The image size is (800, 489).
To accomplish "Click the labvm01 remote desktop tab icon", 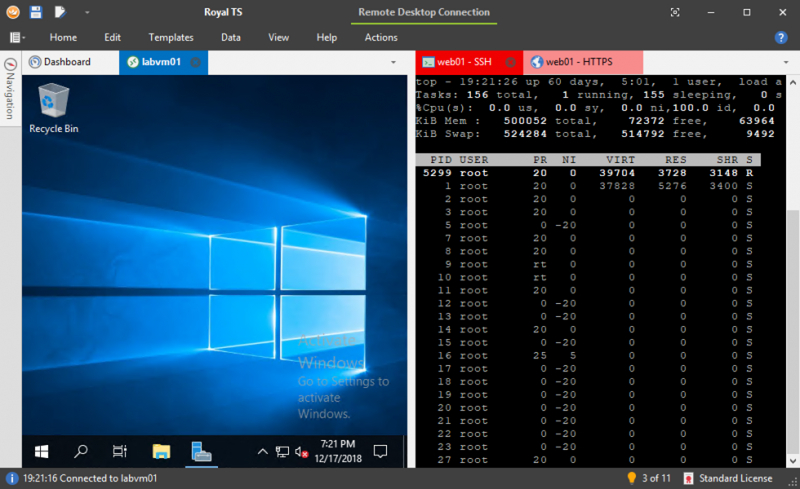I will tap(133, 62).
